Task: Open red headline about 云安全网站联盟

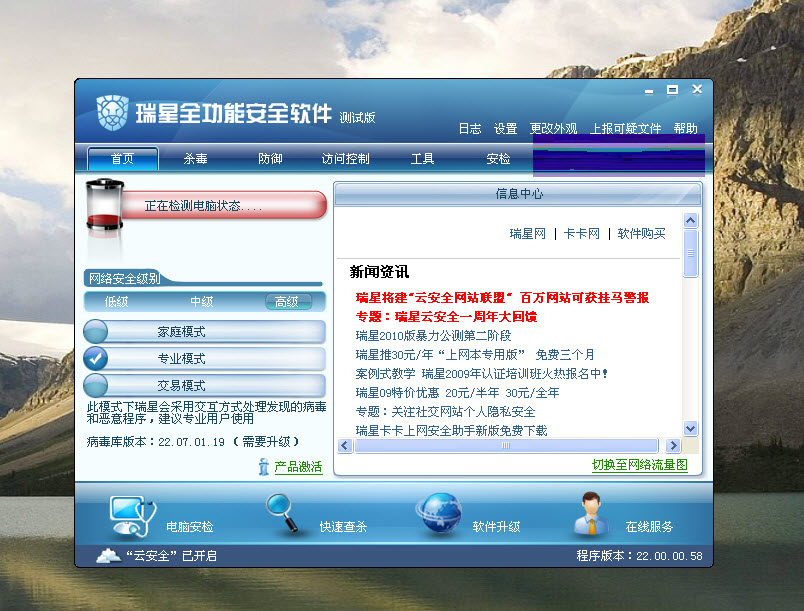Action: coord(502,298)
